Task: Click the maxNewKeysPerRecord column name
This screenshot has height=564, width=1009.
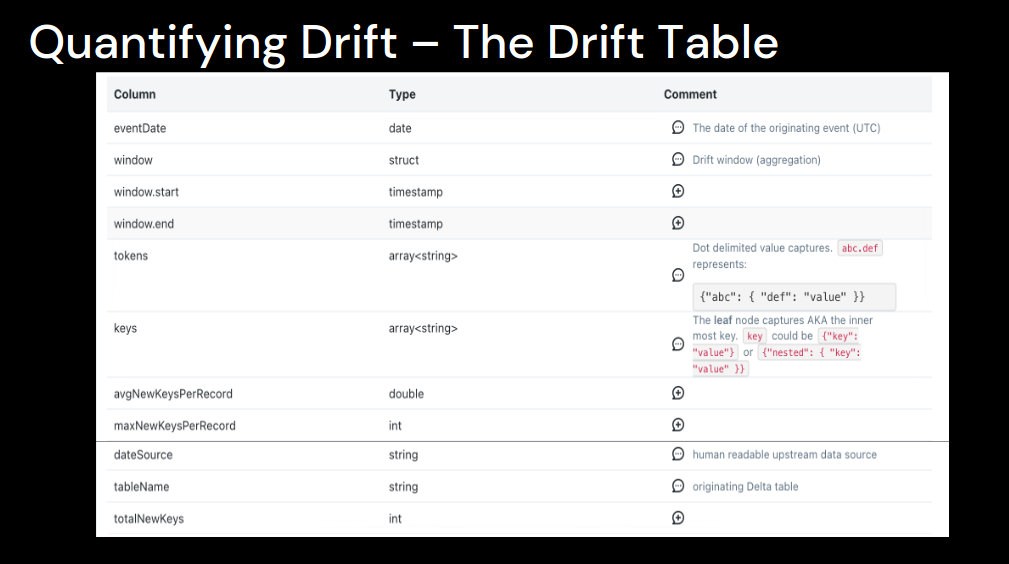Action: point(174,426)
